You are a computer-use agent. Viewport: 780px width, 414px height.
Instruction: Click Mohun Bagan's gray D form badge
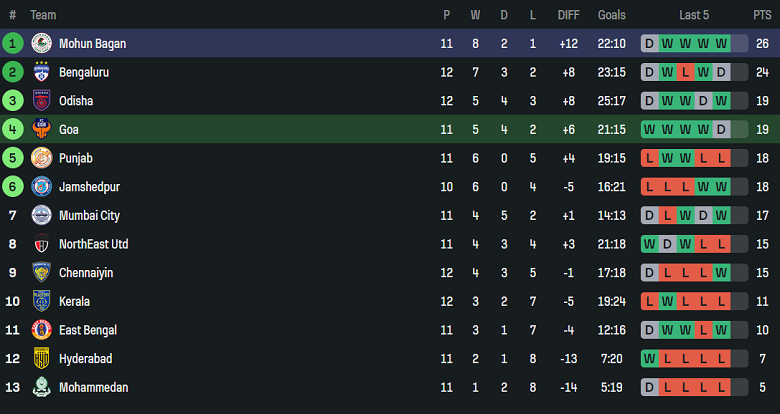click(649, 44)
